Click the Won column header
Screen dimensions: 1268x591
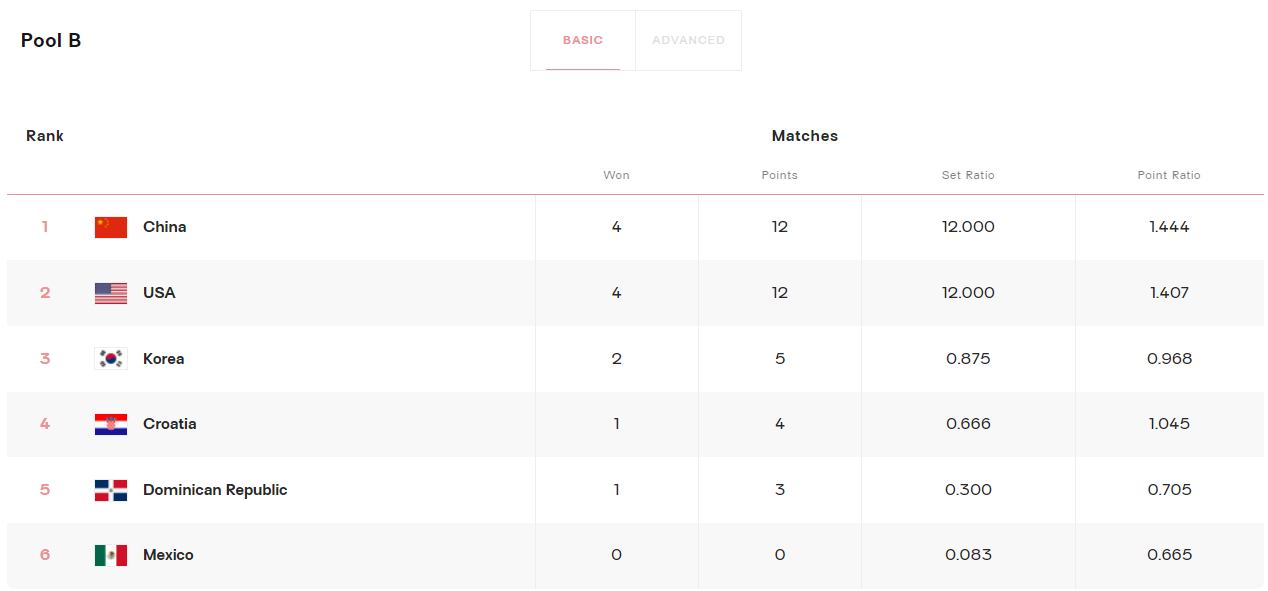(x=616, y=175)
